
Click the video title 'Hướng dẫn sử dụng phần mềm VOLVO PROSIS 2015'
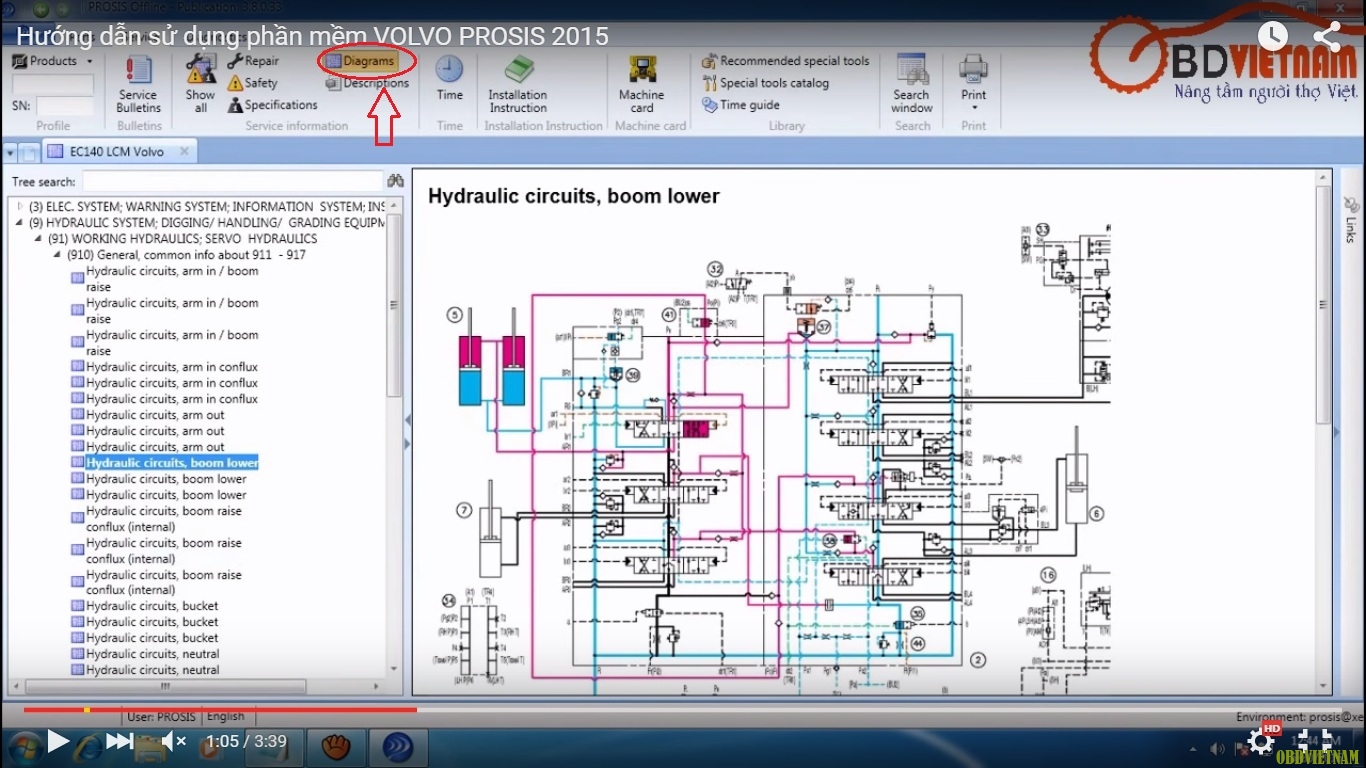click(312, 36)
